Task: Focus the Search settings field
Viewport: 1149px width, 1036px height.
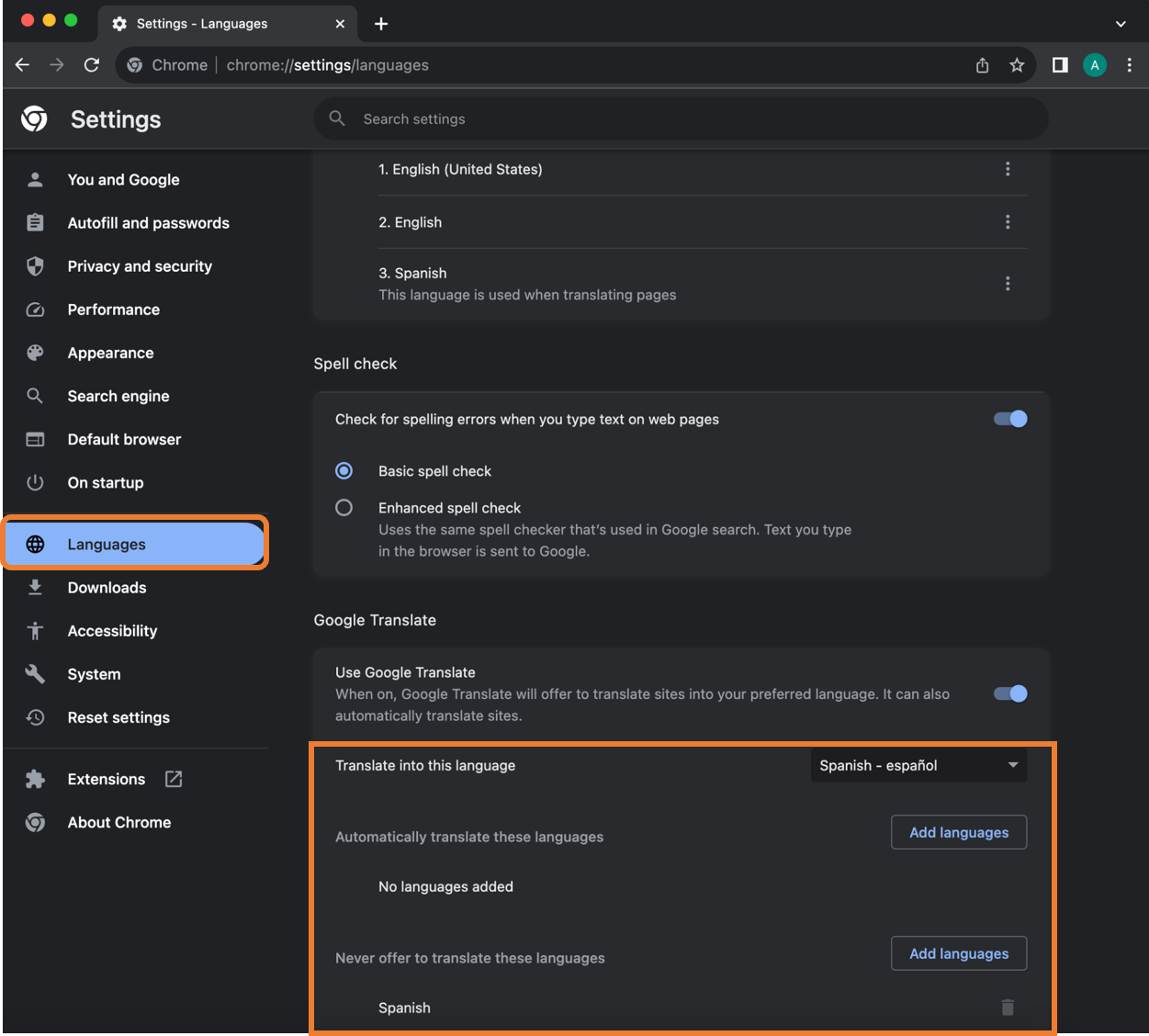Action: [681, 118]
